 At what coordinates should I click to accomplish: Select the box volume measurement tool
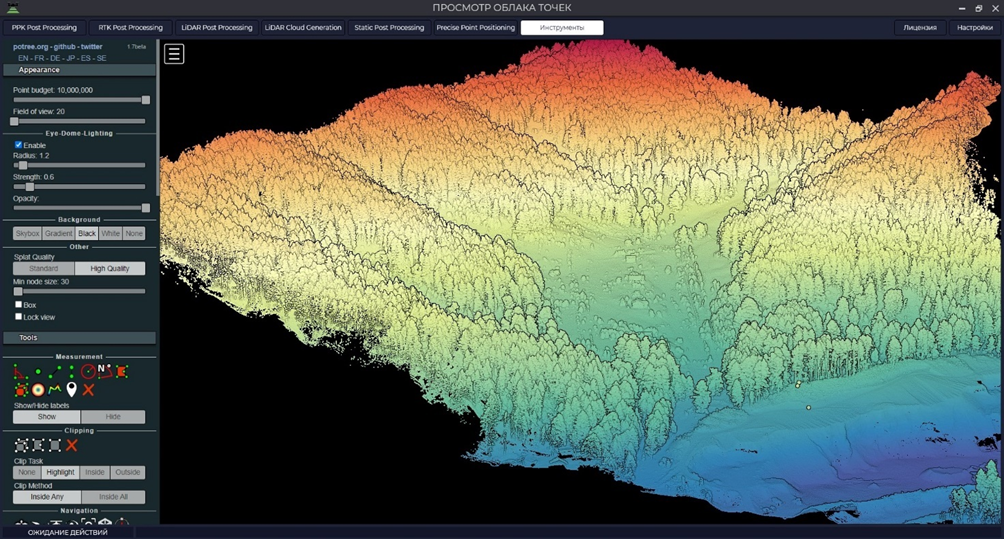click(21, 389)
